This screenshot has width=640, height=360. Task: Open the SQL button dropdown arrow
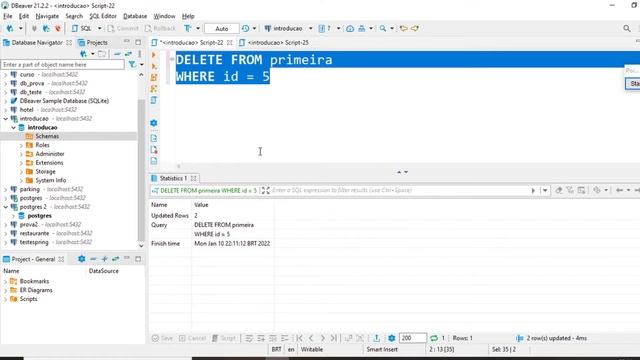point(99,29)
